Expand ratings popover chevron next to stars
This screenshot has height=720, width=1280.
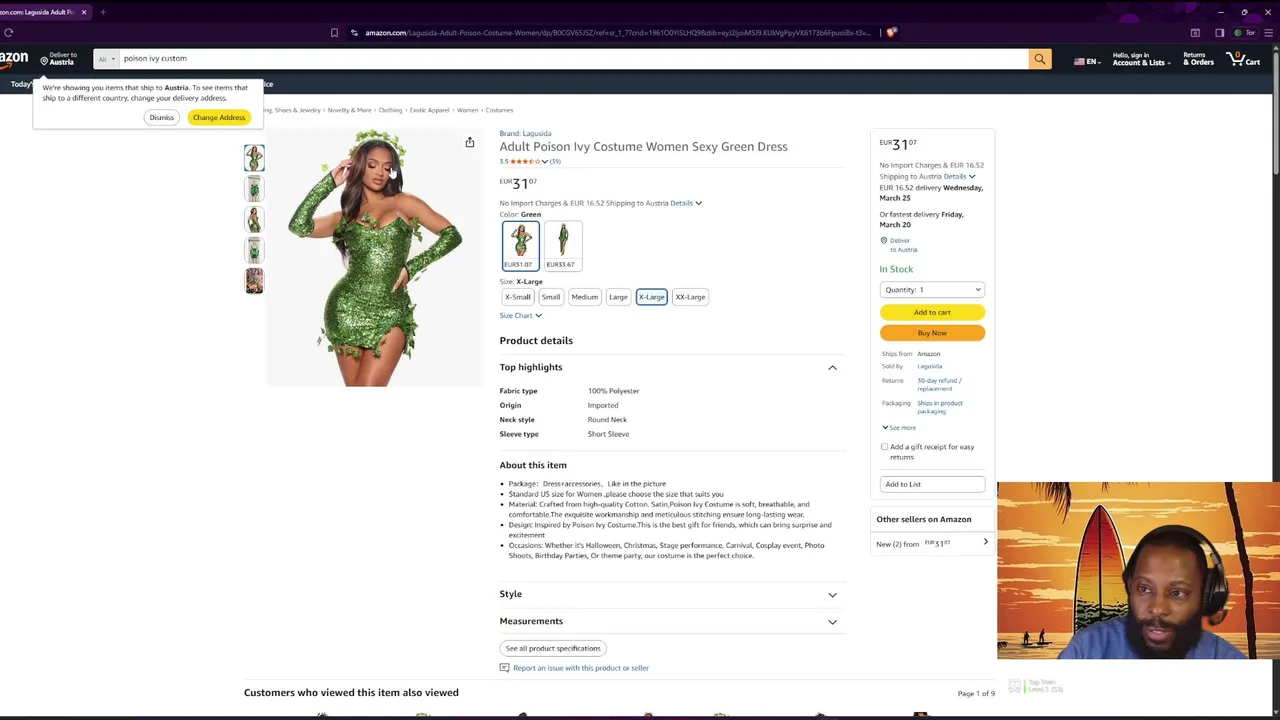[545, 161]
